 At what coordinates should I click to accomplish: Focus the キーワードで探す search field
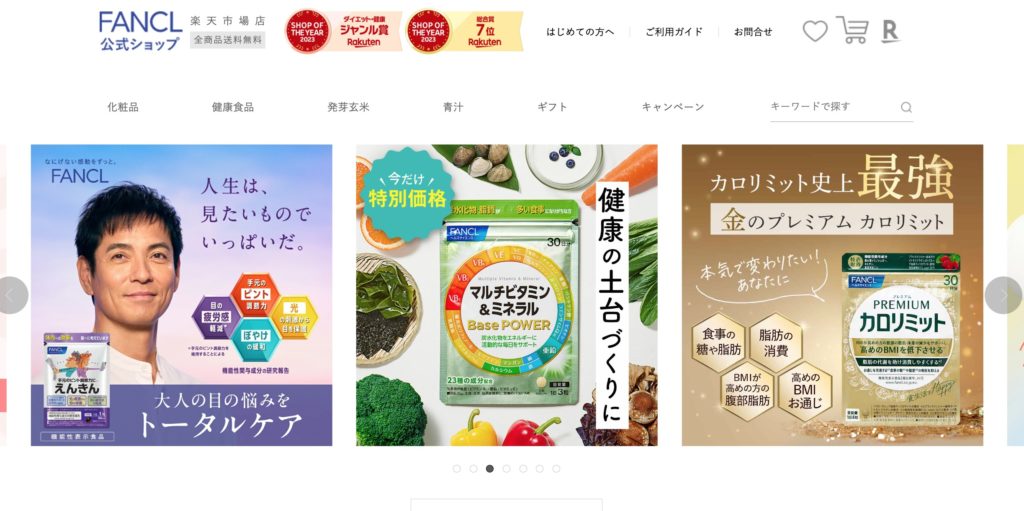coord(834,107)
